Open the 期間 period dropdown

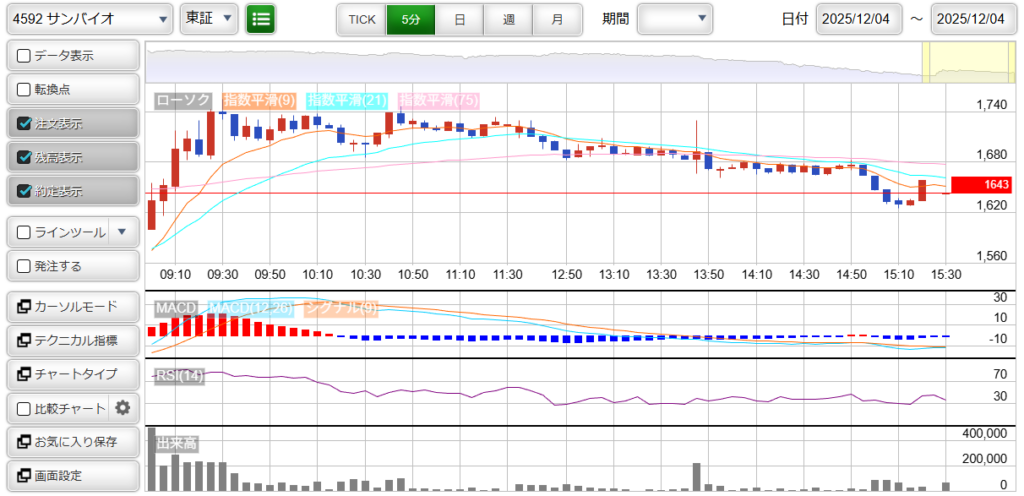coord(675,19)
